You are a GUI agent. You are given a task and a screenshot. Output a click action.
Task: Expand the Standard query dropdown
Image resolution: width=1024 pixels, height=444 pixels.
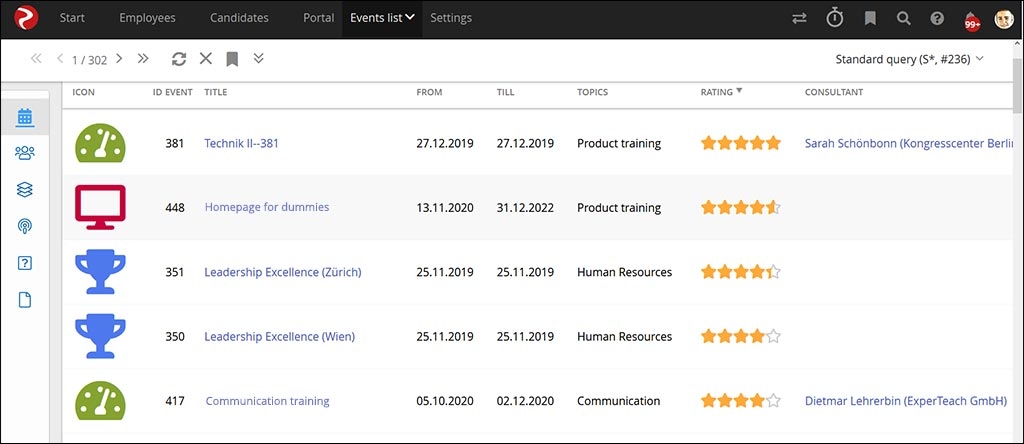[x=909, y=59]
